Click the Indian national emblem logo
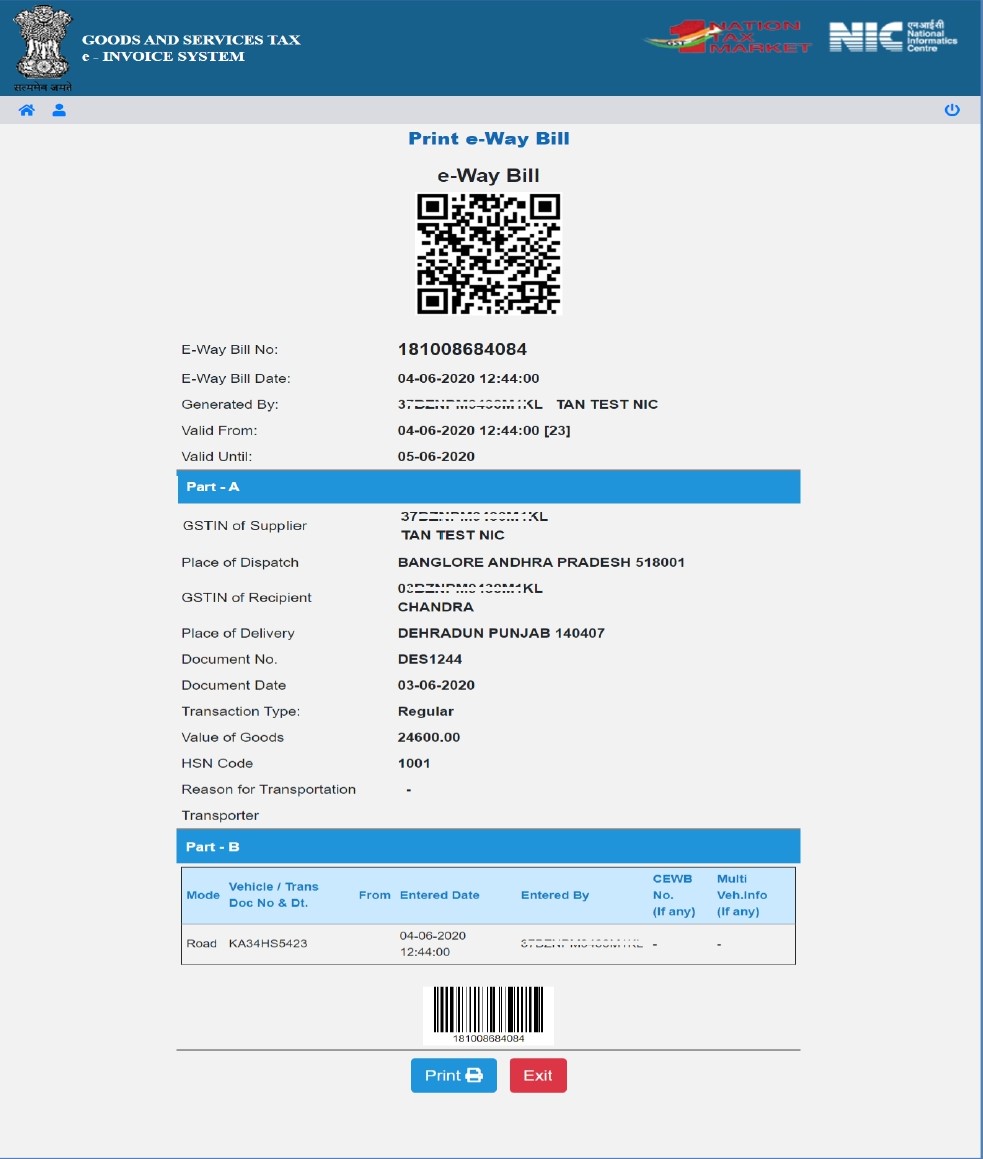Viewport: 983px width, 1159px height. click(x=43, y=48)
